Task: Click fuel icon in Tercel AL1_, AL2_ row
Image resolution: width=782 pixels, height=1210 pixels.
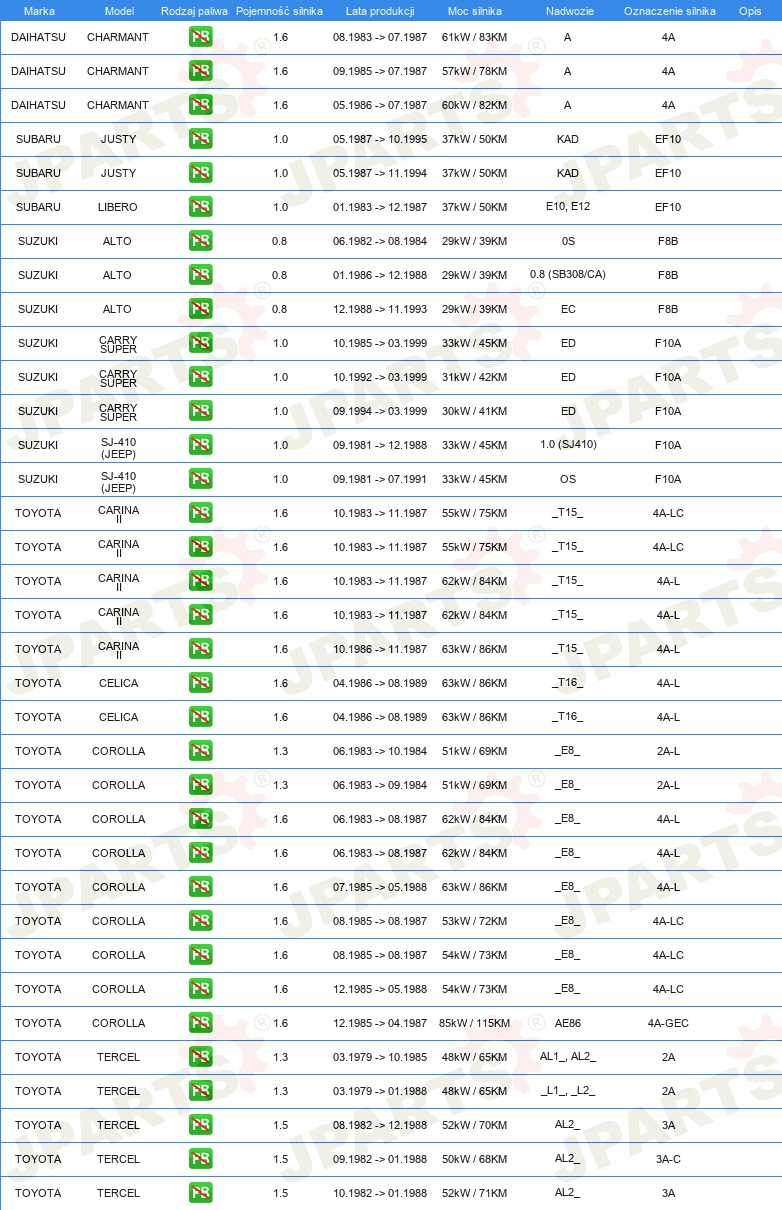Action: pos(200,1057)
